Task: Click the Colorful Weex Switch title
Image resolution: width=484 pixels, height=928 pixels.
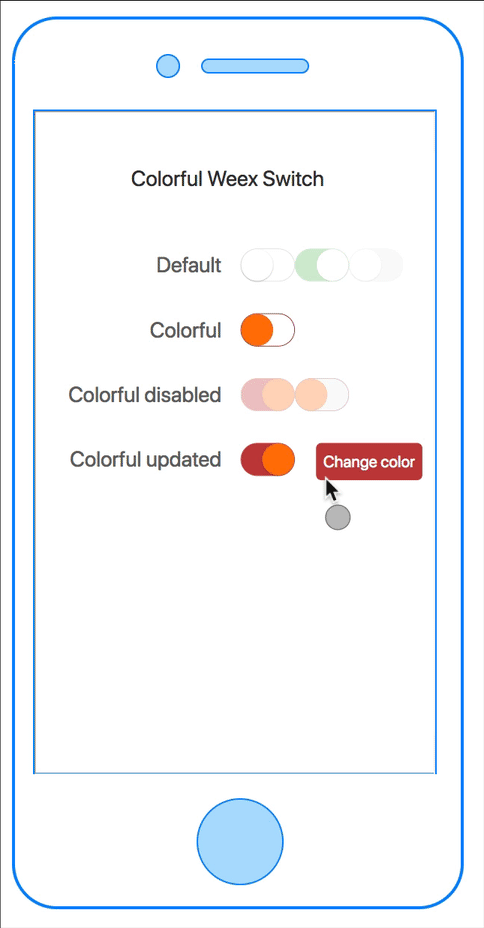Action: [x=227, y=179]
